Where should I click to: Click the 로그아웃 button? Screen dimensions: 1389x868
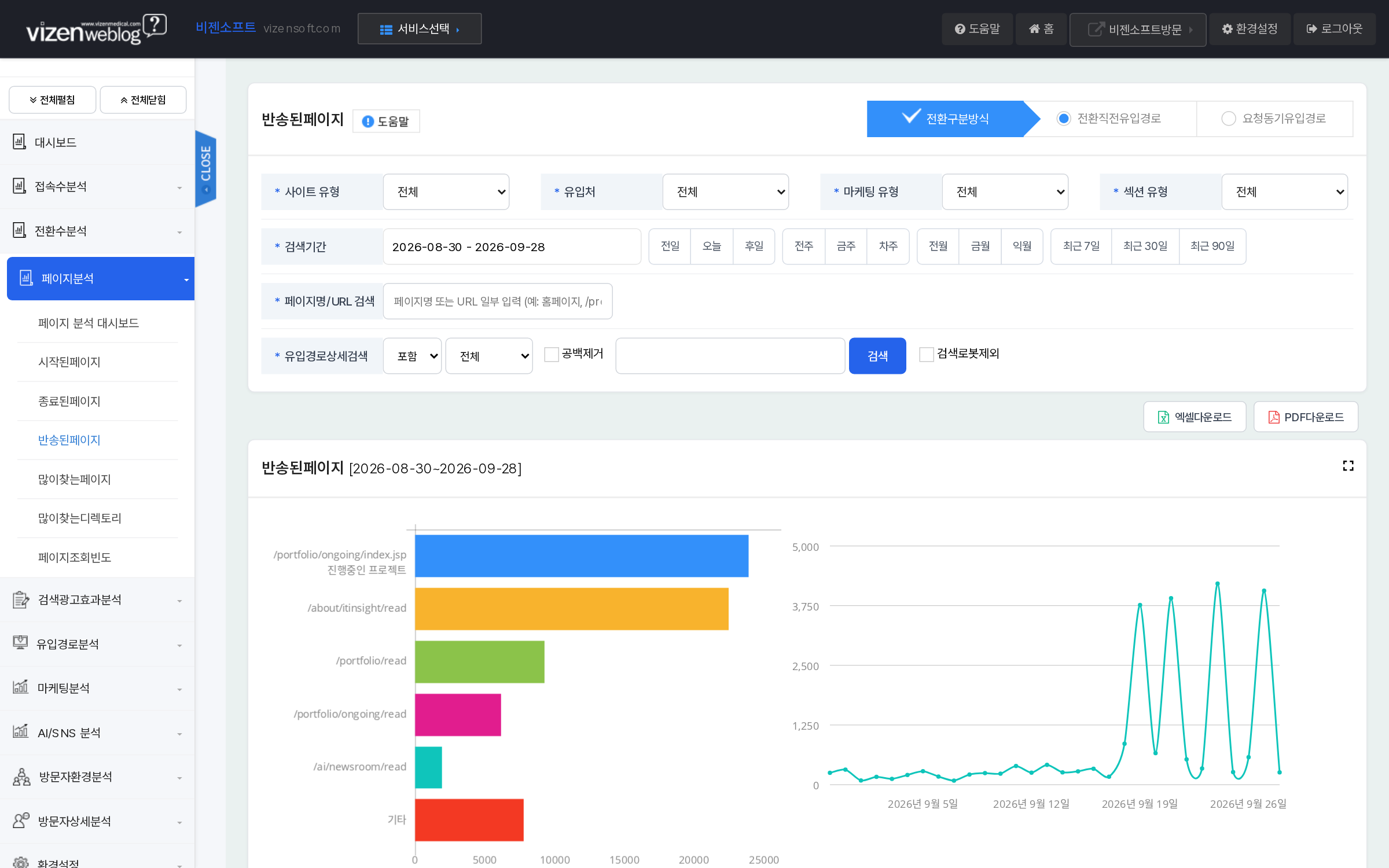(1335, 29)
